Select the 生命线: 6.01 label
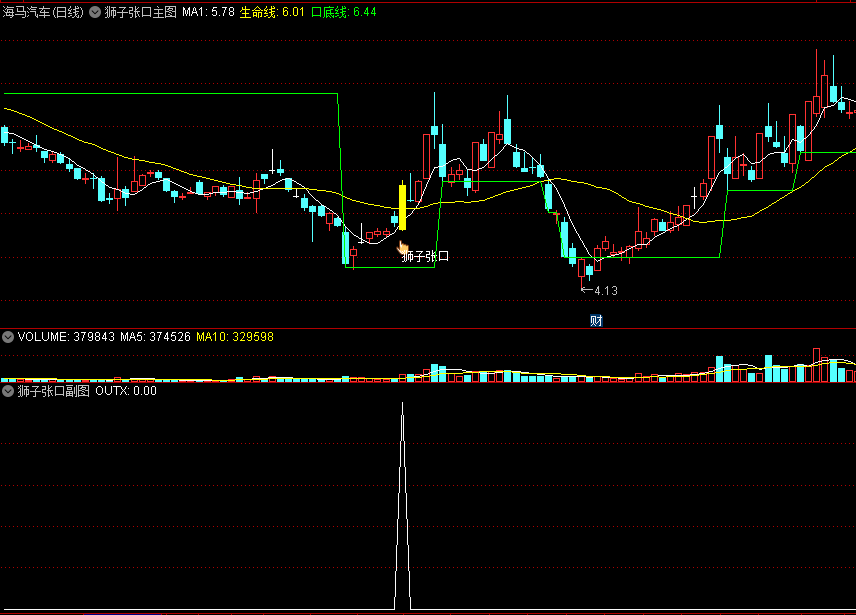This screenshot has height=615, width=856. (272, 12)
